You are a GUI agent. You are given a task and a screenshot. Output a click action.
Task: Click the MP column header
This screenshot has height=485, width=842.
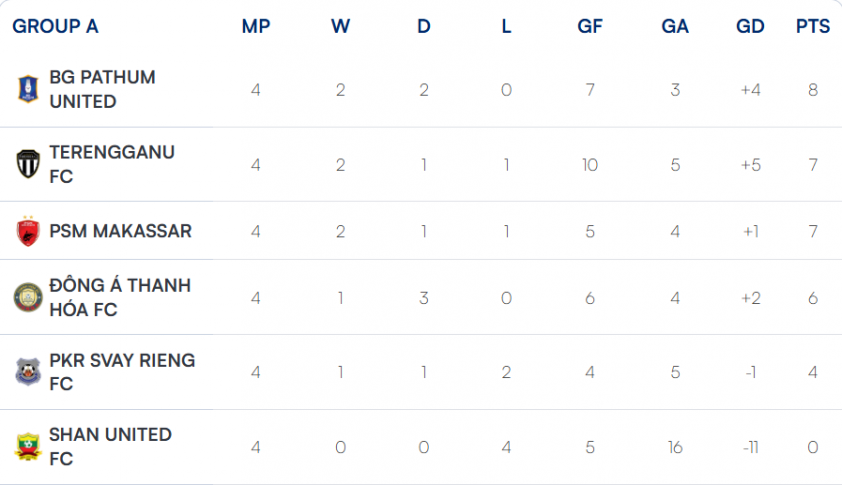(x=256, y=26)
